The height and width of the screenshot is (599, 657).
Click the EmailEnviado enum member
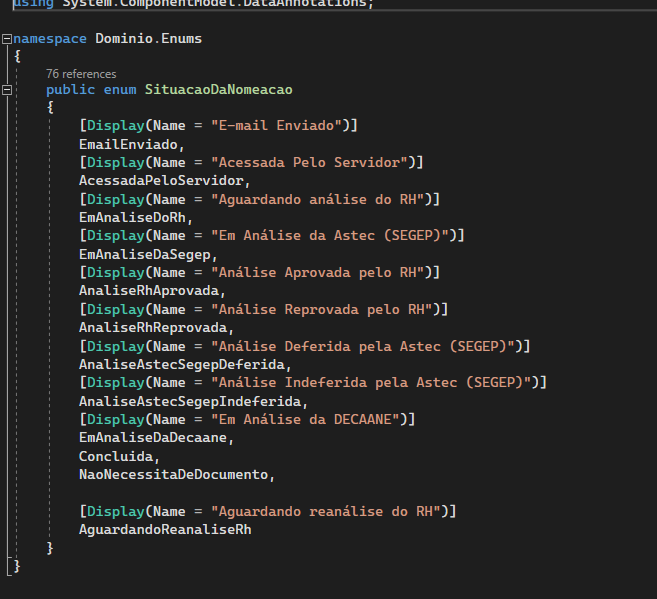pyautogui.click(x=128, y=145)
